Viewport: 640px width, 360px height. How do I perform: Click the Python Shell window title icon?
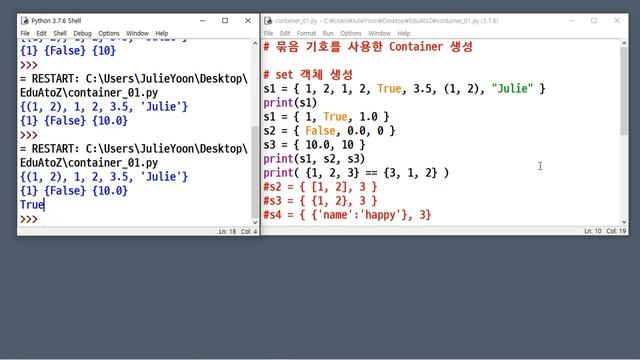click(x=25, y=20)
